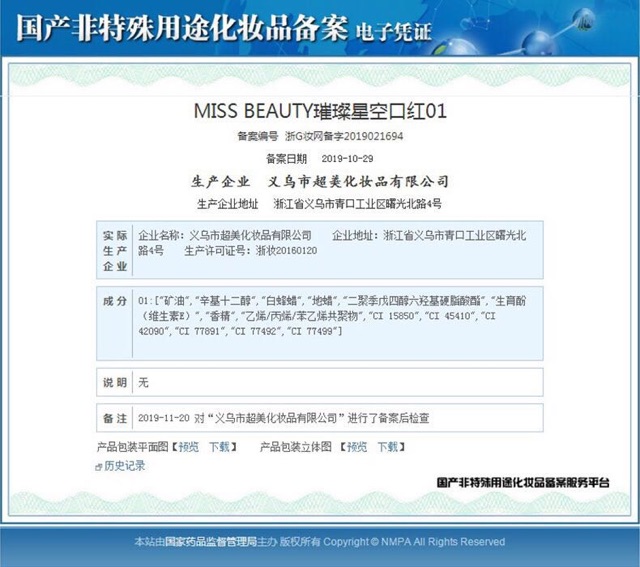The width and height of the screenshot is (640, 567).
Task: Click the 备注 row label
Action: coord(115,418)
